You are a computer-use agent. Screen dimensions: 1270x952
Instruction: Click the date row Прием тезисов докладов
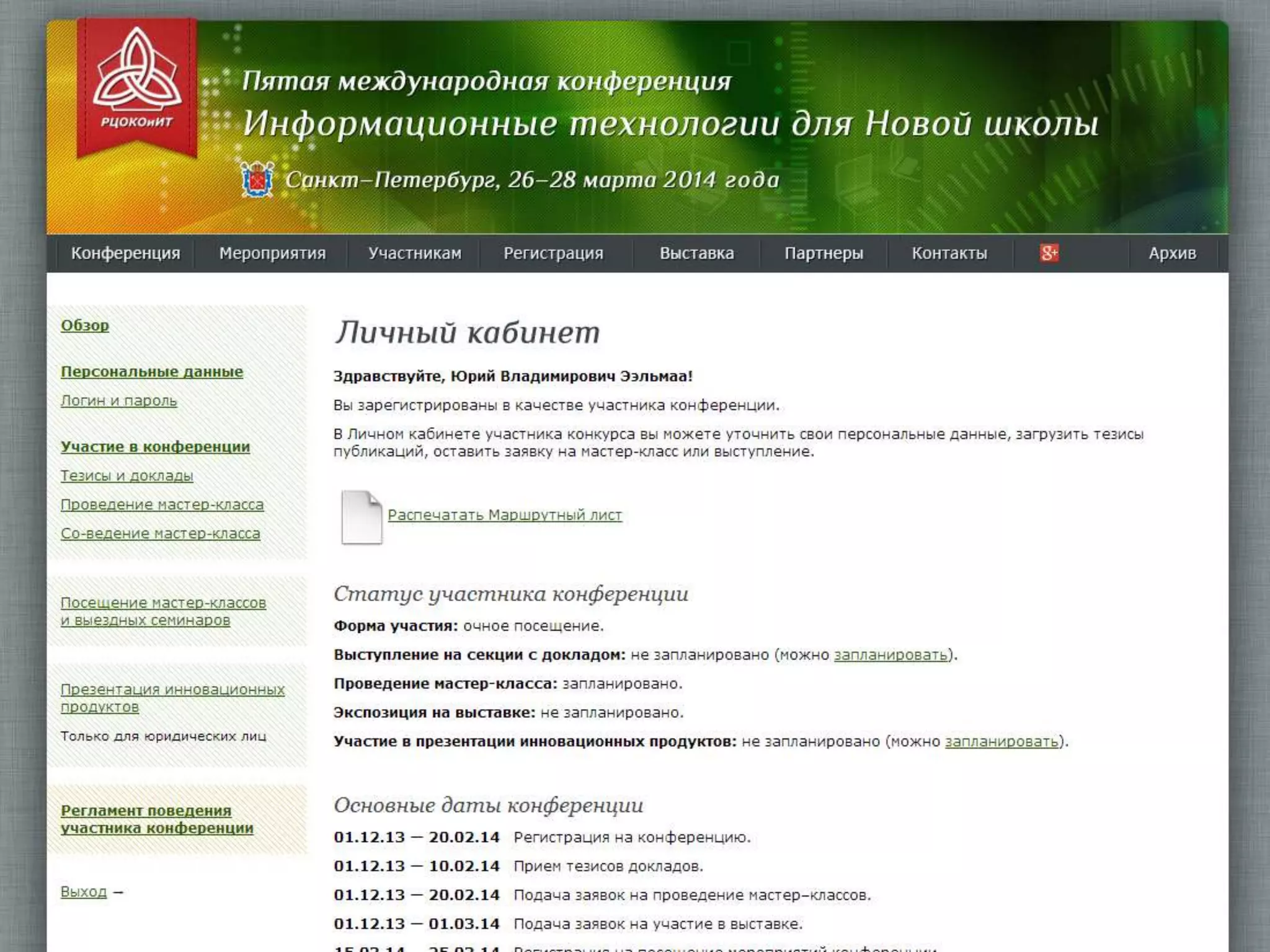518,866
